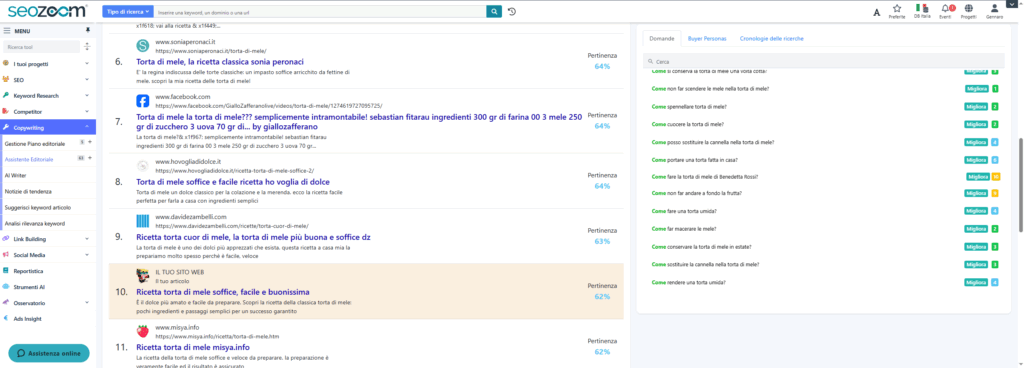Click the font size A icon
The image size is (1024, 368).
[x=876, y=12]
